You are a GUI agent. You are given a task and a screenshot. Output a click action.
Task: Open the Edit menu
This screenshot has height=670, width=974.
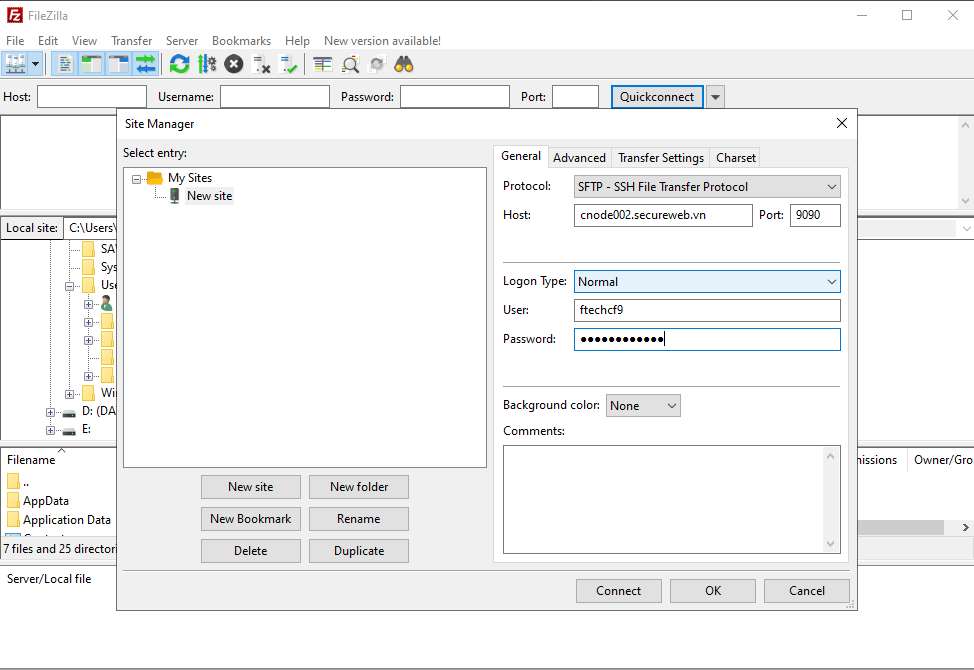[48, 41]
